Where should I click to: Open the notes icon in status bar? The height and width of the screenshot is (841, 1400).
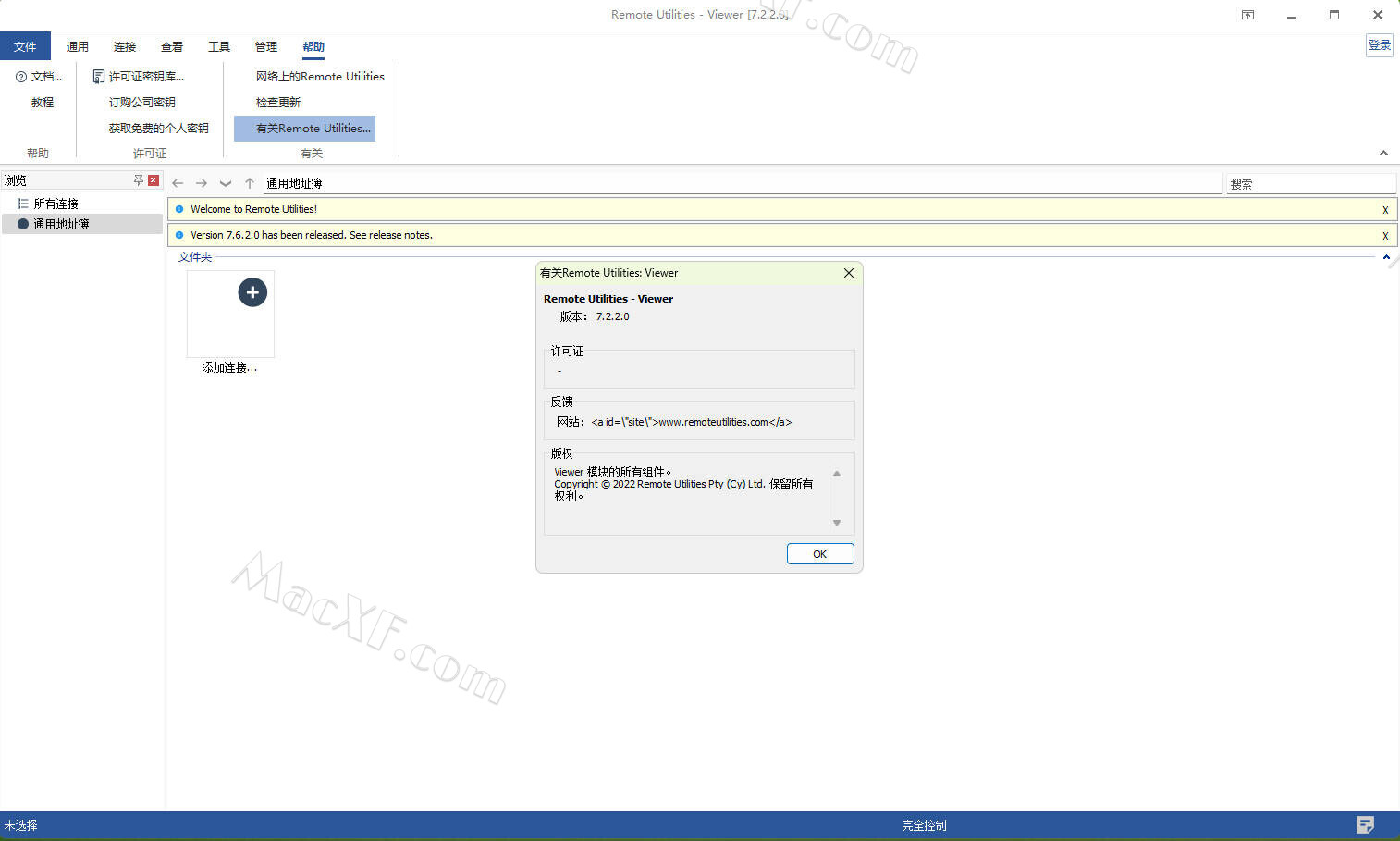pos(1365,824)
